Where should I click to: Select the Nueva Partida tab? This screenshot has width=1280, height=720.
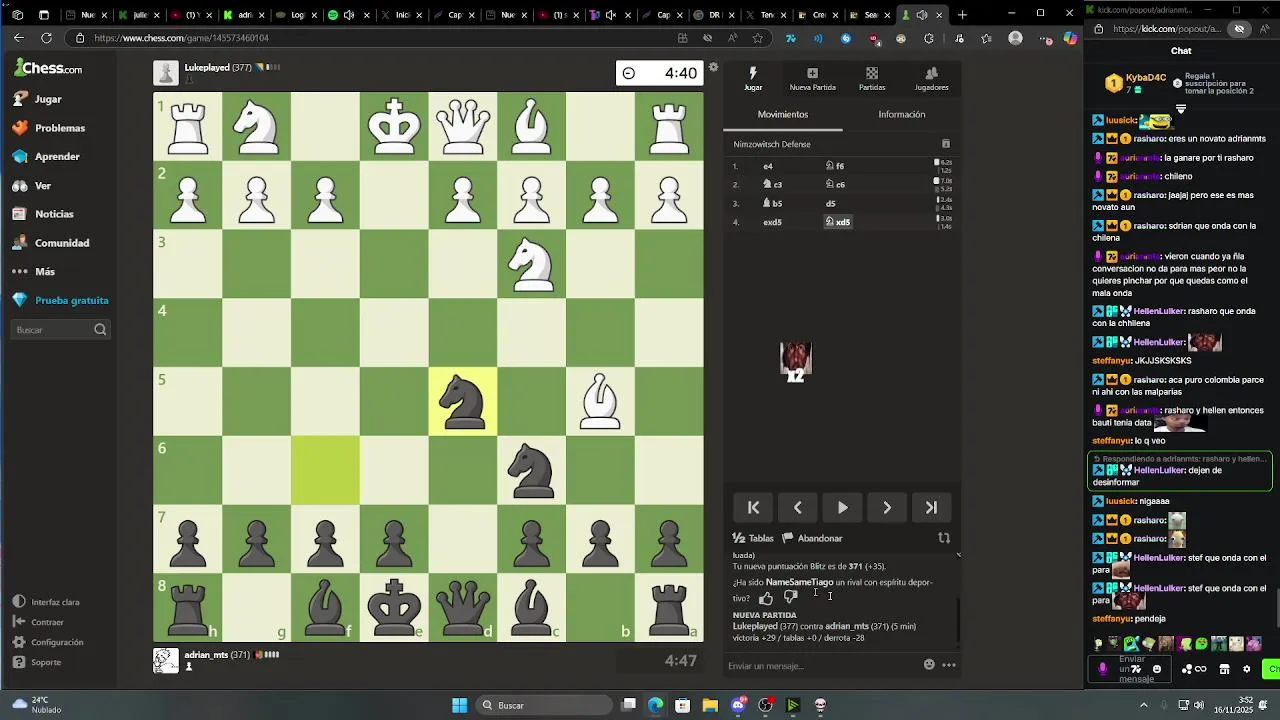click(x=812, y=78)
